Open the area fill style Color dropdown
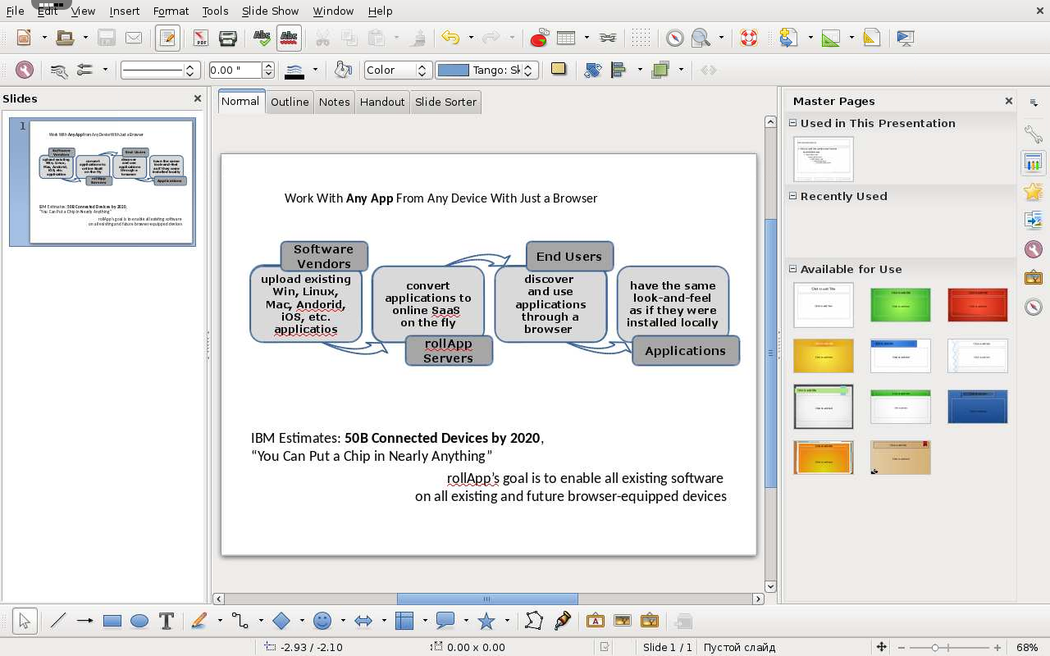1050x656 pixels. point(396,70)
